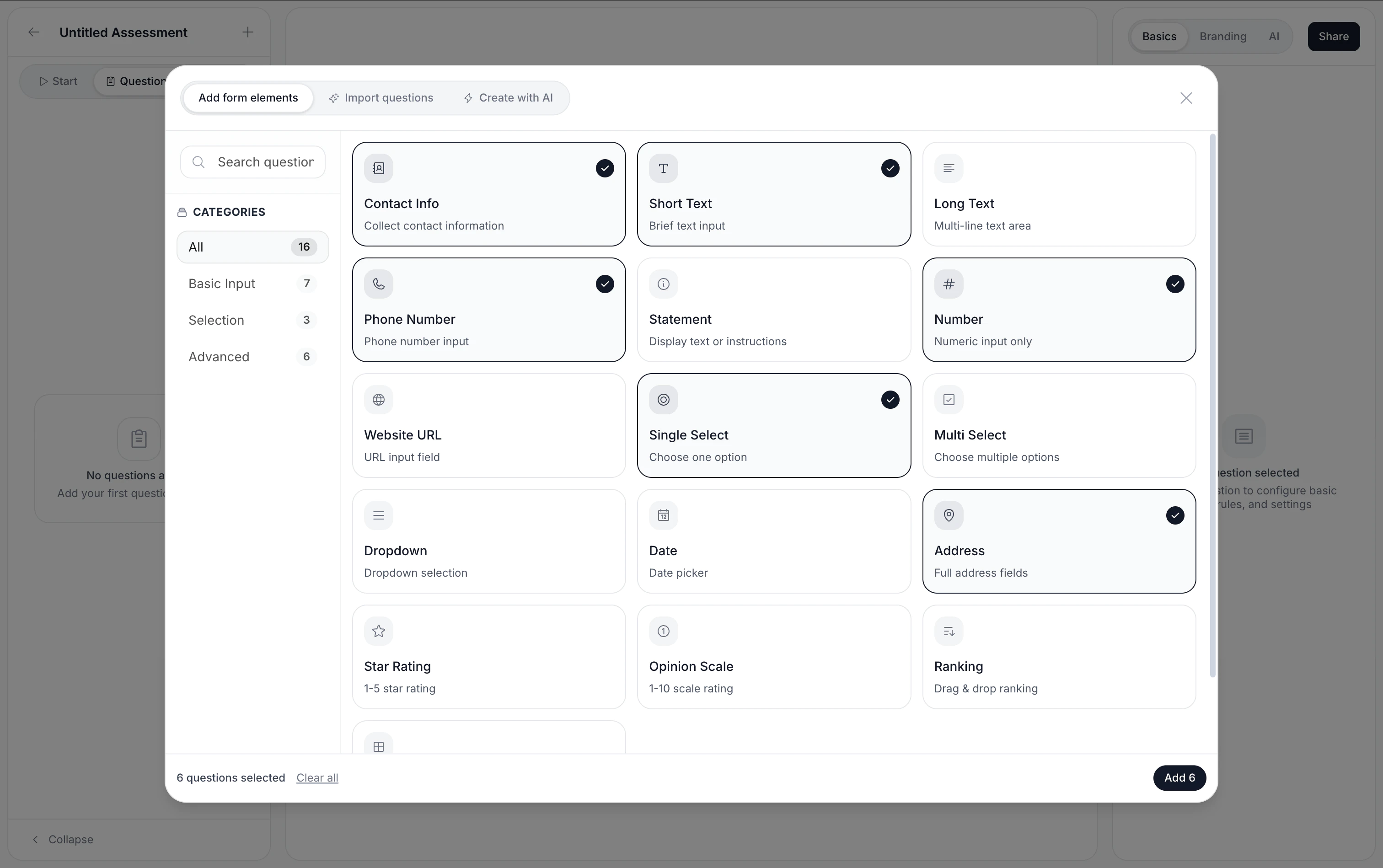Switch to Import questions tab
This screenshot has height=868, width=1383.
tap(381, 97)
